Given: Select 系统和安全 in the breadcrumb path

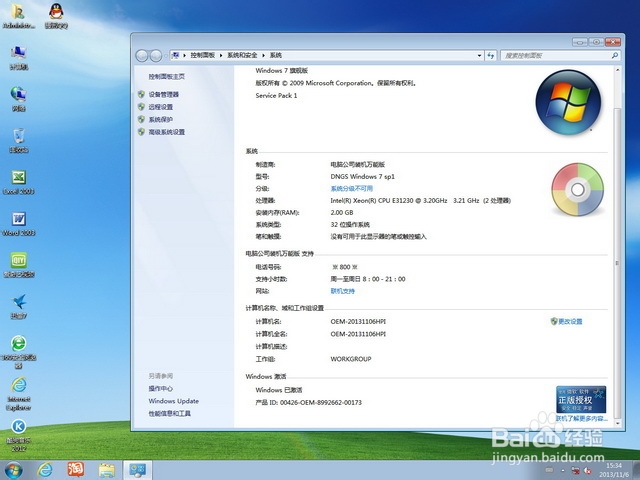Looking at the screenshot, I should pos(242,55).
